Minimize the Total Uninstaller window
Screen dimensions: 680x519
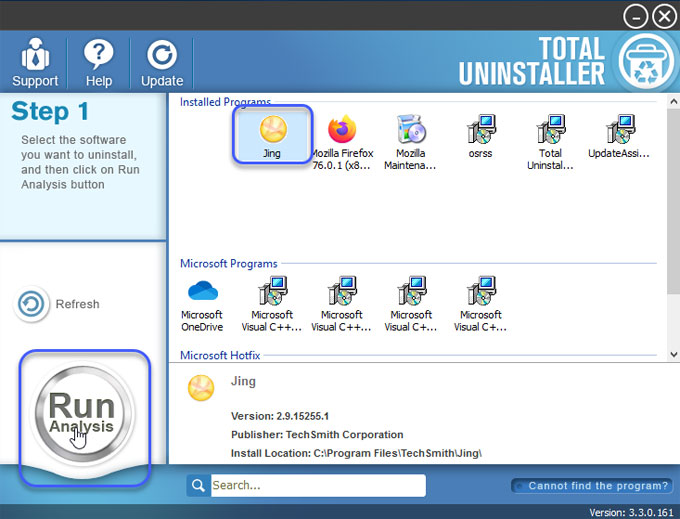[636, 16]
